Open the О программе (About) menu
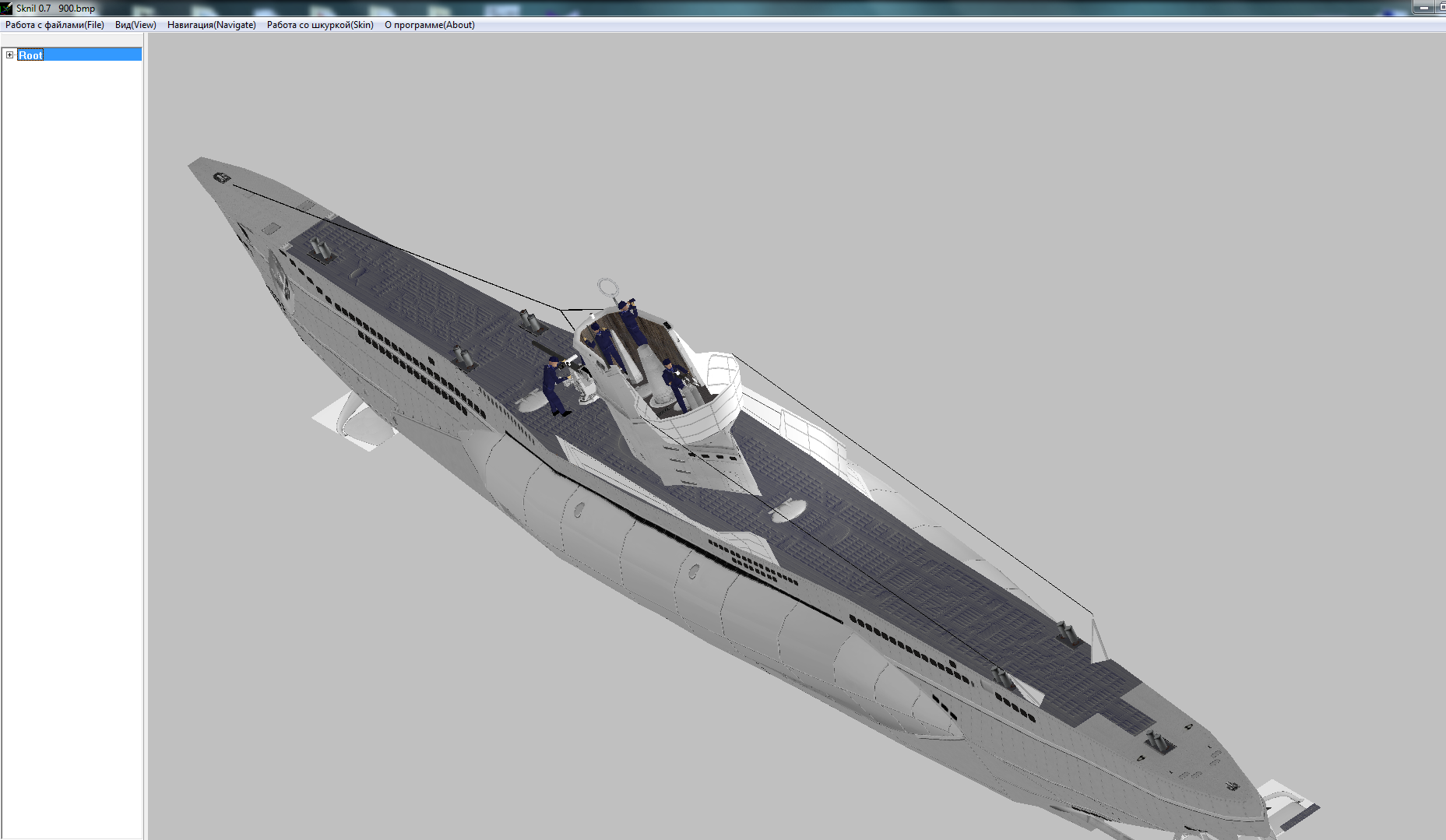 tap(430, 25)
